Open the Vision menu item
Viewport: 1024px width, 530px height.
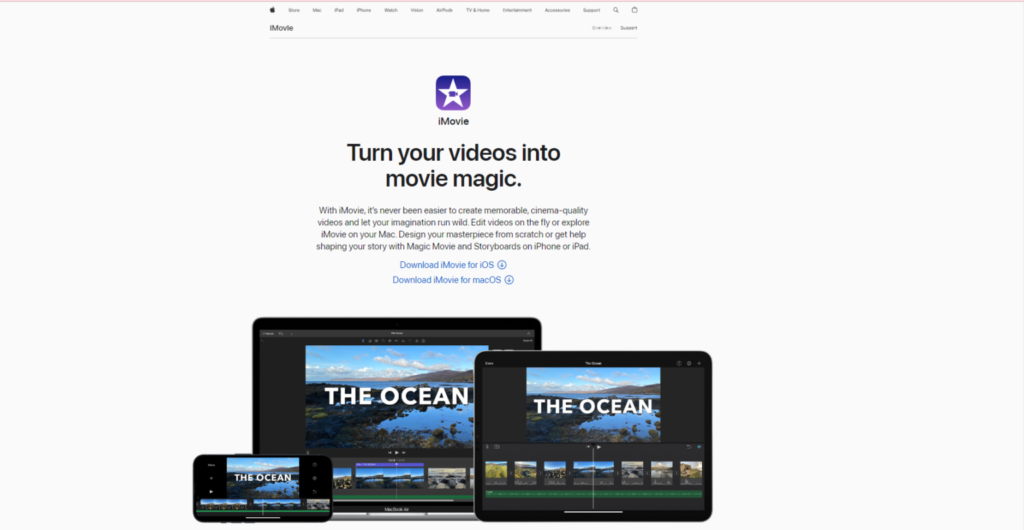pos(417,10)
